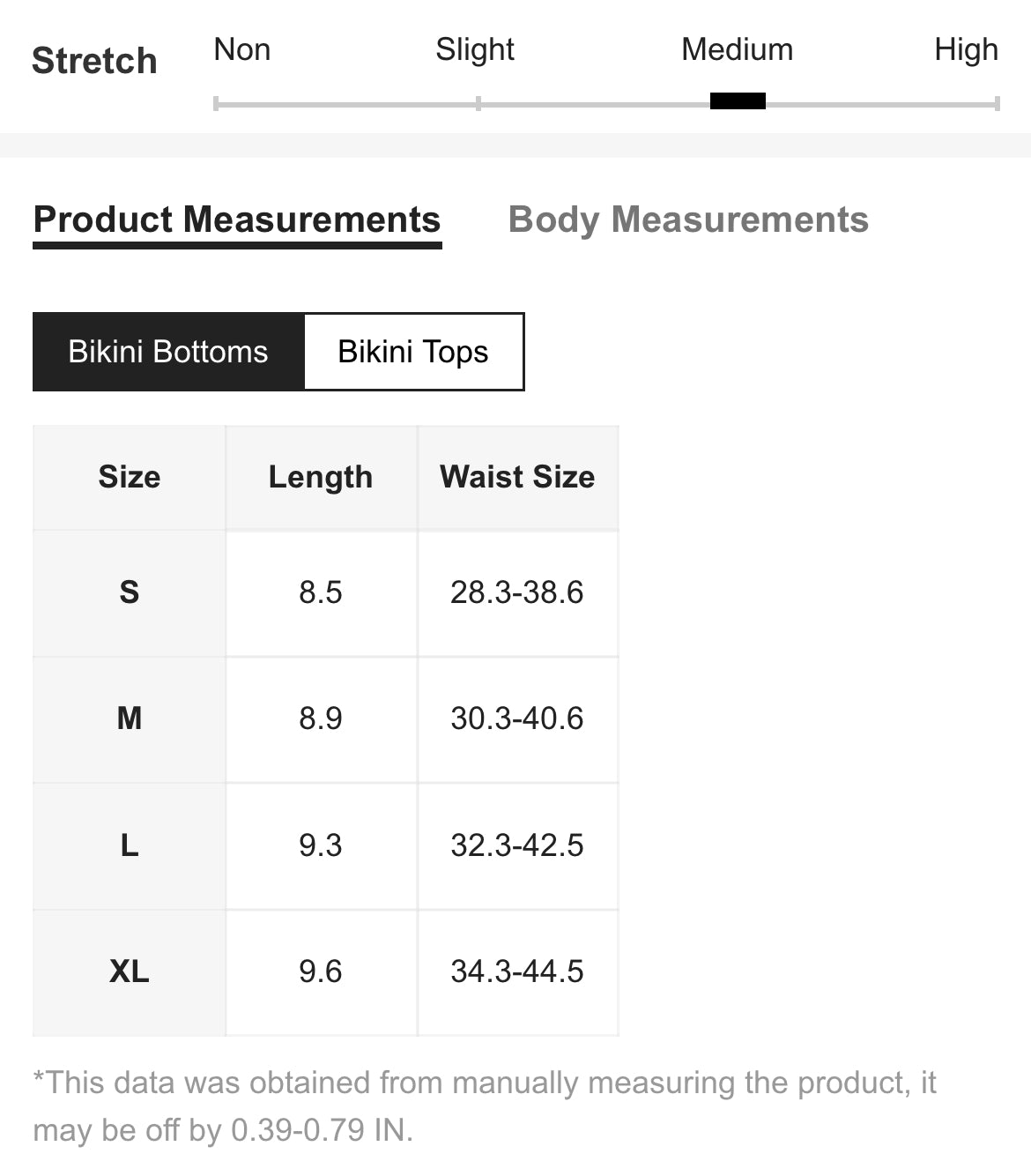Click the Size column header
The image size is (1031, 1176).
(130, 477)
